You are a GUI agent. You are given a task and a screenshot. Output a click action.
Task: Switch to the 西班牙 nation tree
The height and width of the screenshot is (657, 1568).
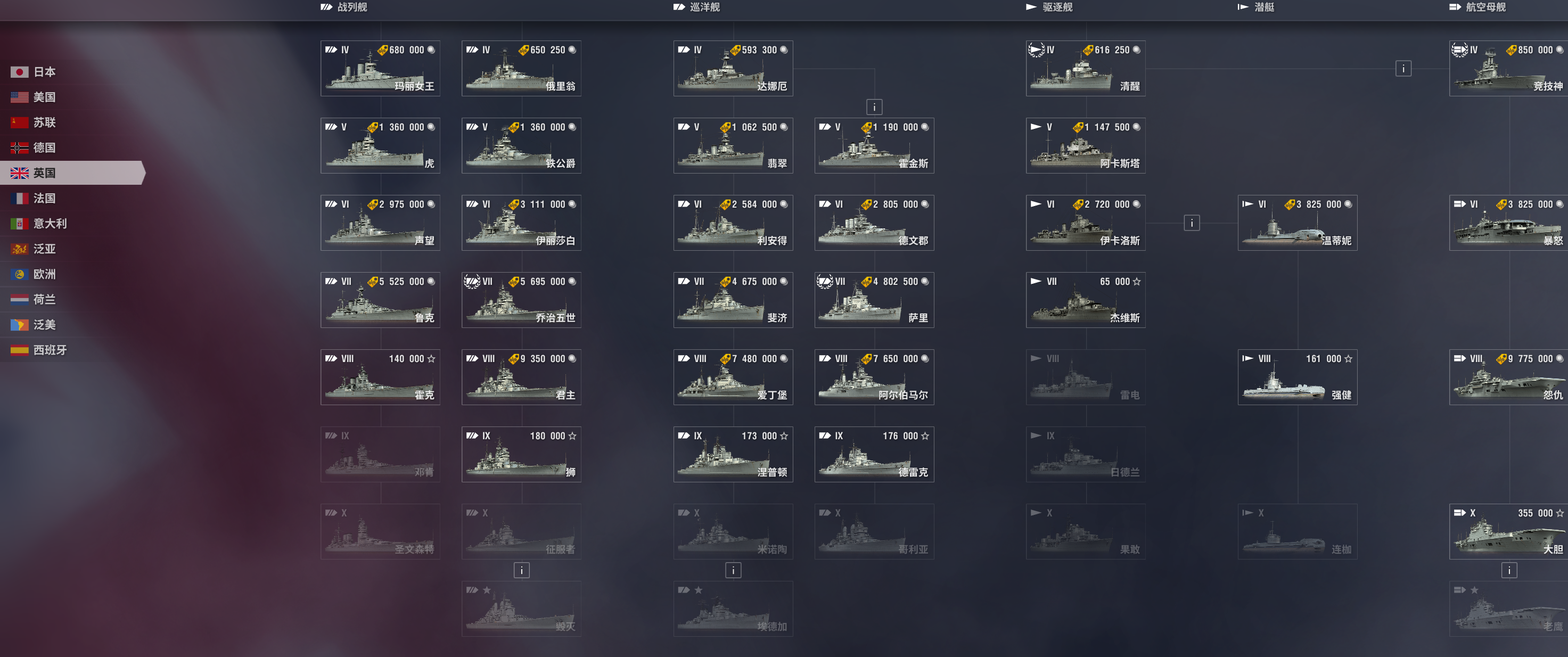pyautogui.click(x=39, y=350)
